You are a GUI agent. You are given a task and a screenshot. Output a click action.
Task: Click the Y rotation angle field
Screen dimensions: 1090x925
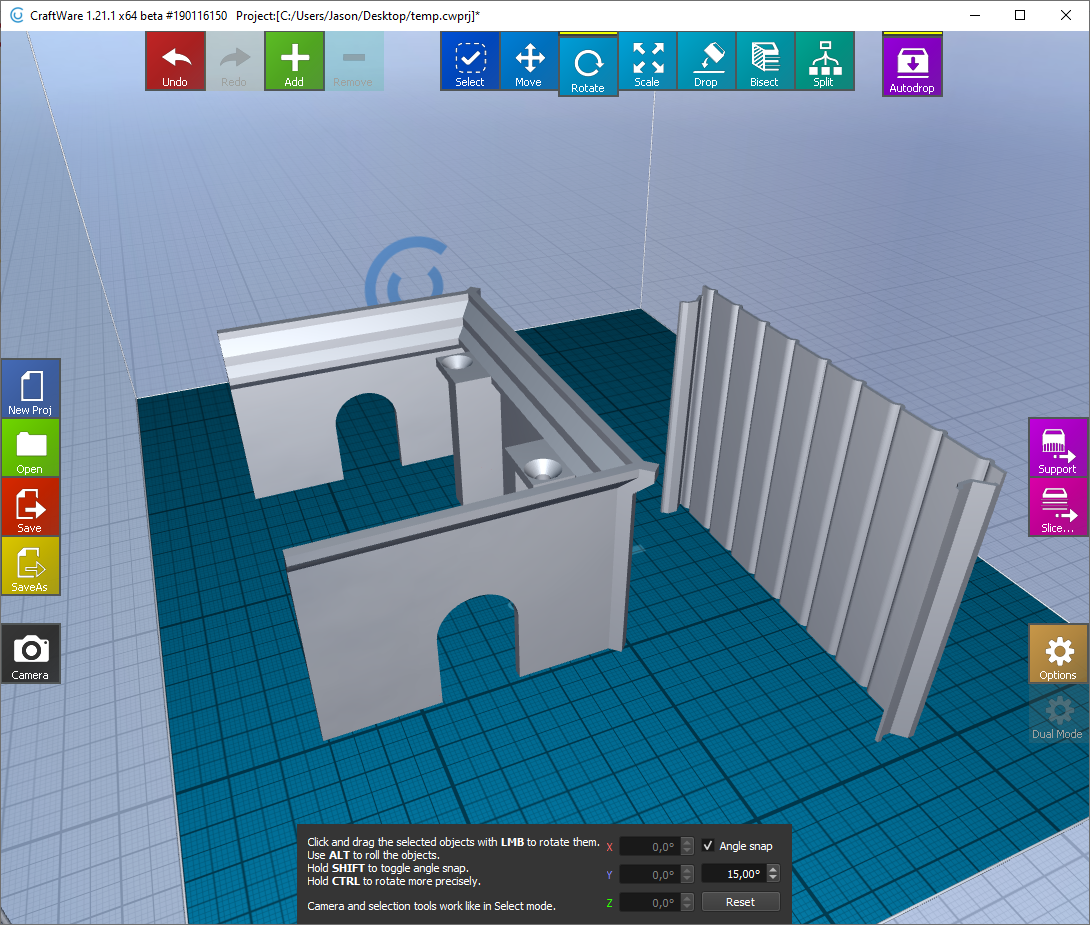[650, 874]
